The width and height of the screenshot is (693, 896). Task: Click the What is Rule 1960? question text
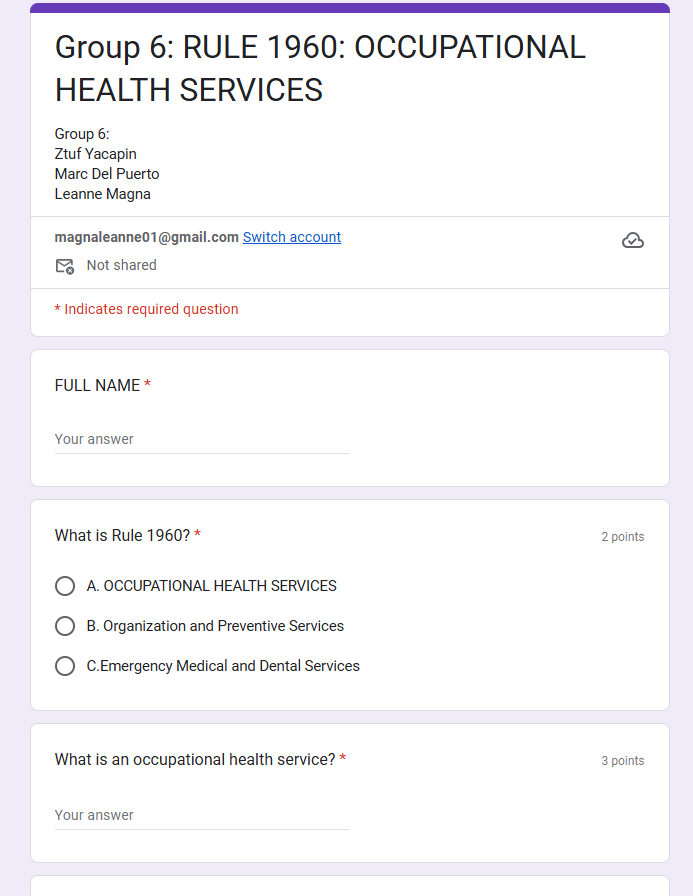[x=122, y=536]
